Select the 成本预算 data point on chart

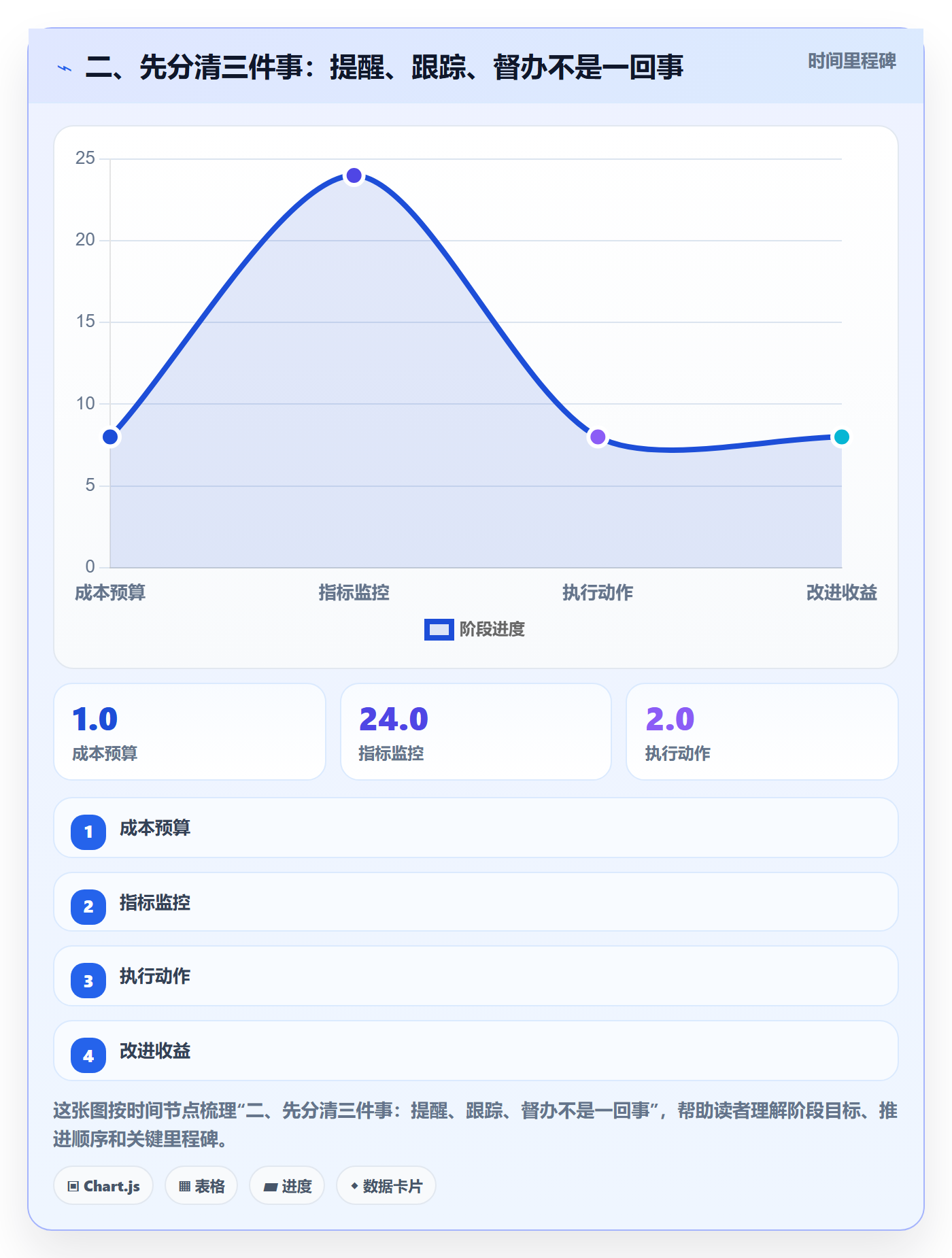110,437
